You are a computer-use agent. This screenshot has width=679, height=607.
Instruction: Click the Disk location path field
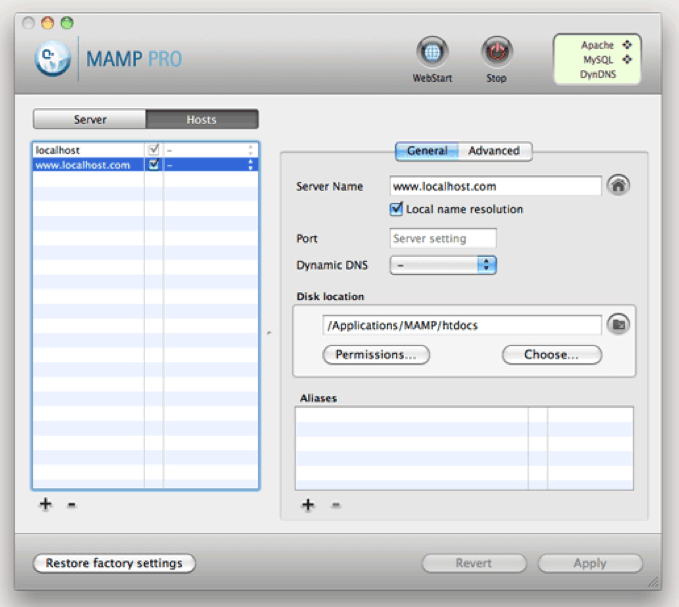tap(462, 325)
